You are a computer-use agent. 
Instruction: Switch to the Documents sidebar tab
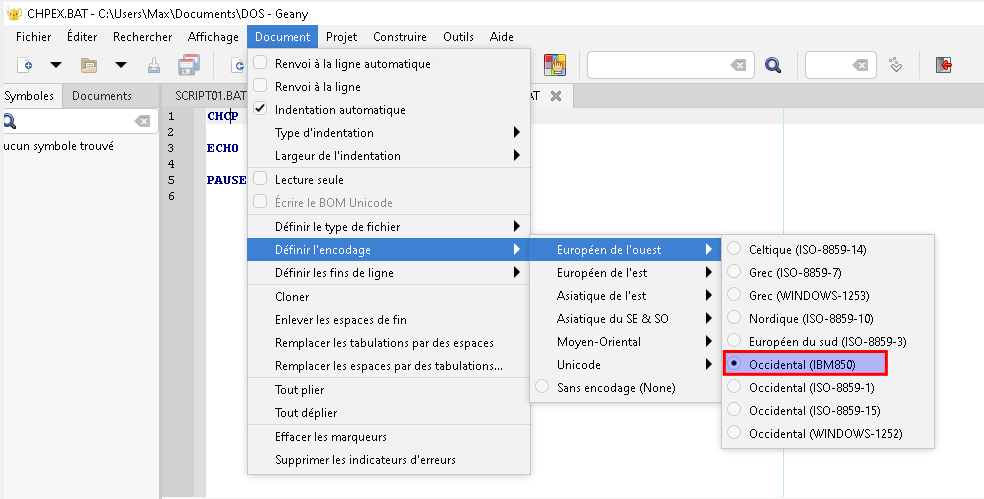point(102,96)
